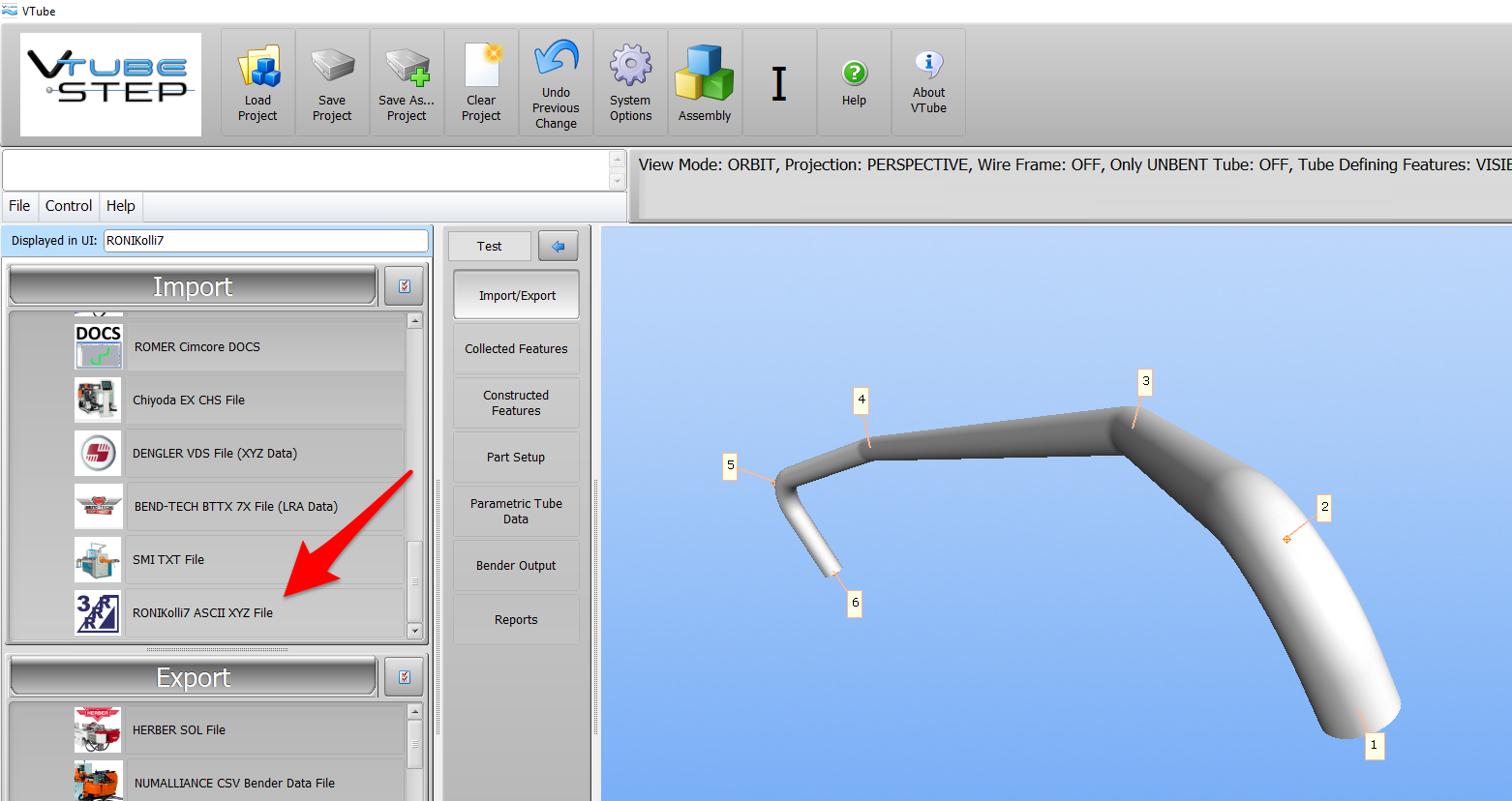The image size is (1512, 801).
Task: Open the Parametric Tube Data panel
Action: (516, 512)
